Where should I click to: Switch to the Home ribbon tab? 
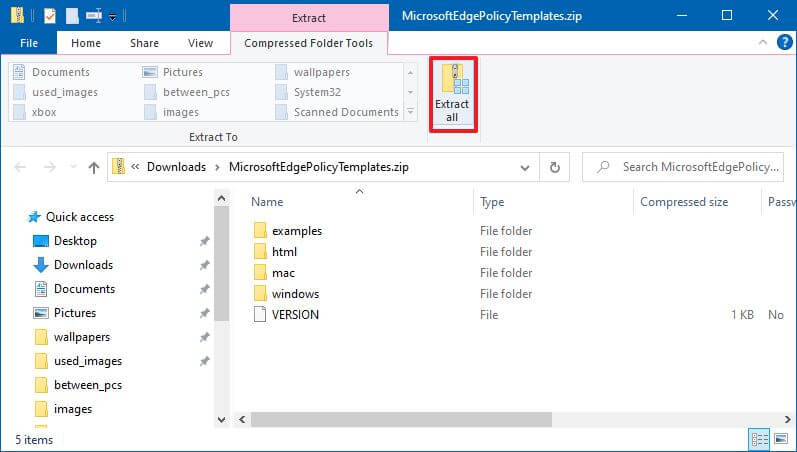(85, 43)
